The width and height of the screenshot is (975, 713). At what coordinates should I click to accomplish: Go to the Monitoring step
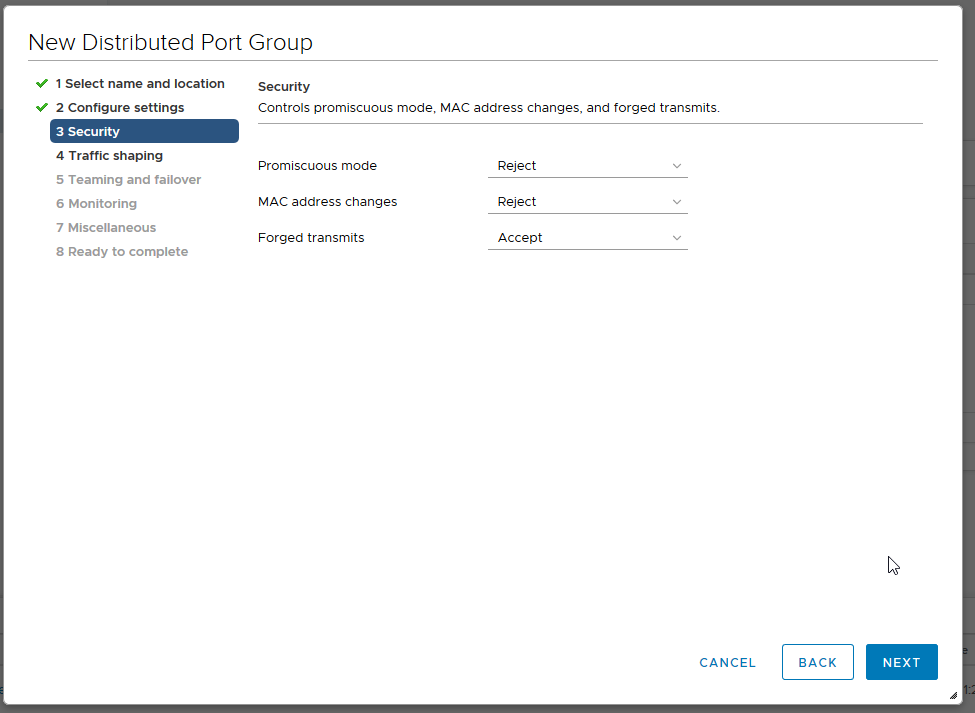[x=96, y=203]
